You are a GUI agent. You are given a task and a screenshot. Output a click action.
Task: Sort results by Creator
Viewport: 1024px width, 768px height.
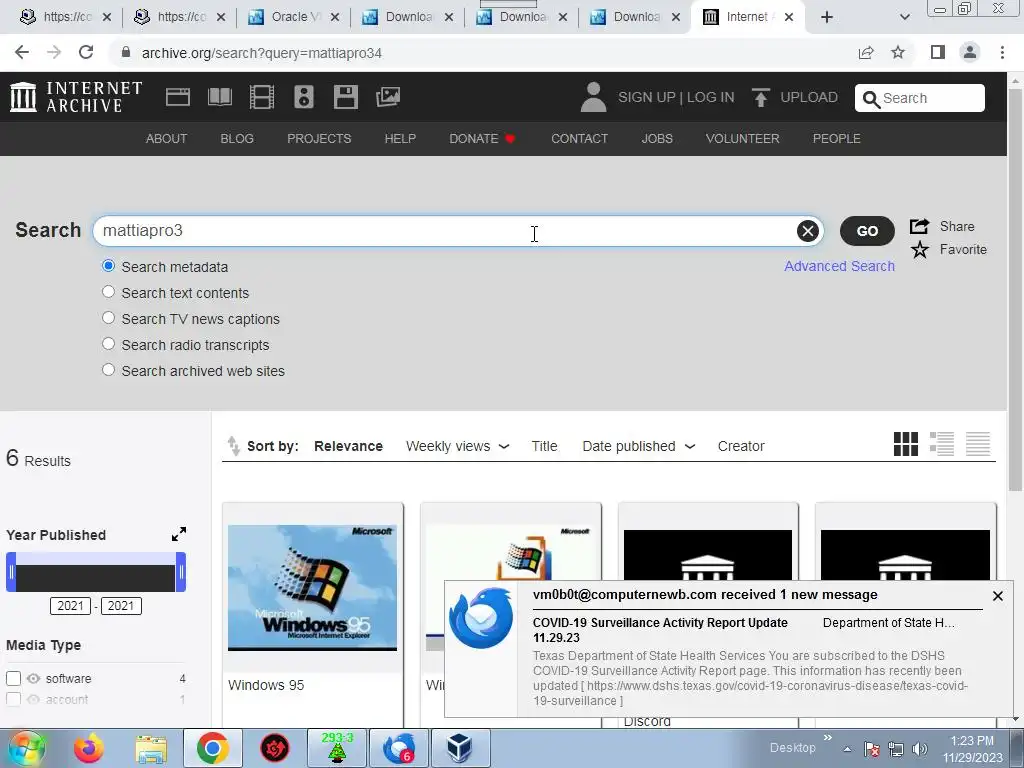point(741,446)
